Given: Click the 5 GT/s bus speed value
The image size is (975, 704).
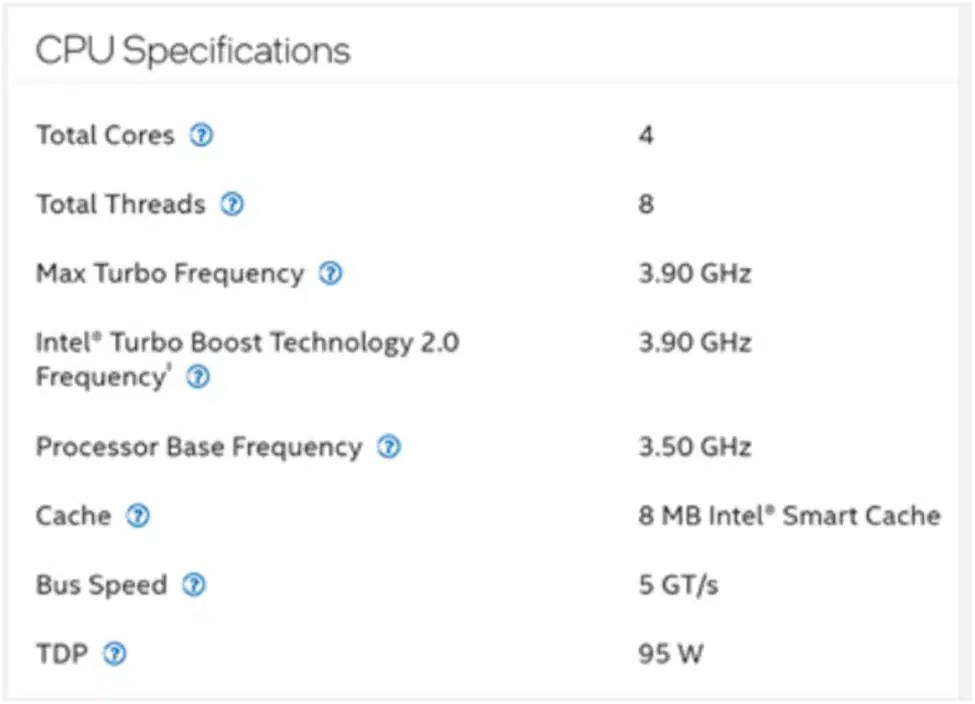Looking at the screenshot, I should pyautogui.click(x=678, y=585).
